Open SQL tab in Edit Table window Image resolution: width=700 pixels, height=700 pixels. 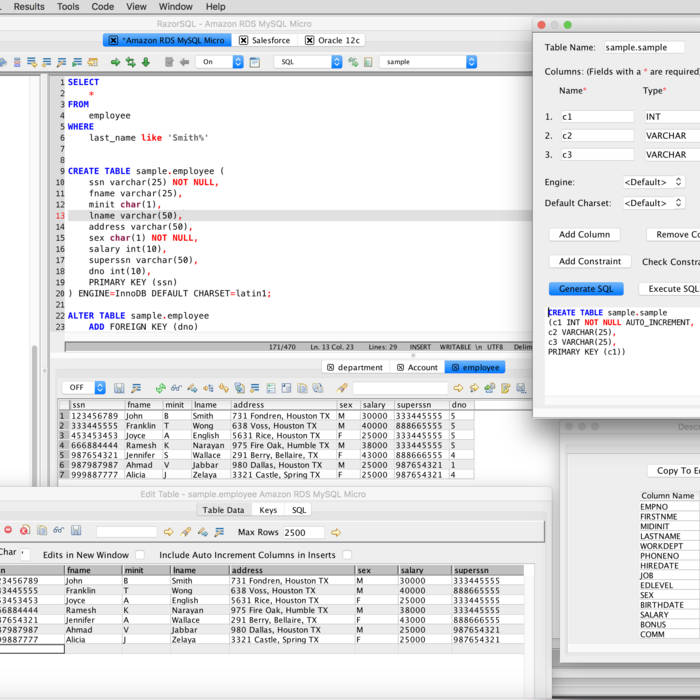click(299, 510)
